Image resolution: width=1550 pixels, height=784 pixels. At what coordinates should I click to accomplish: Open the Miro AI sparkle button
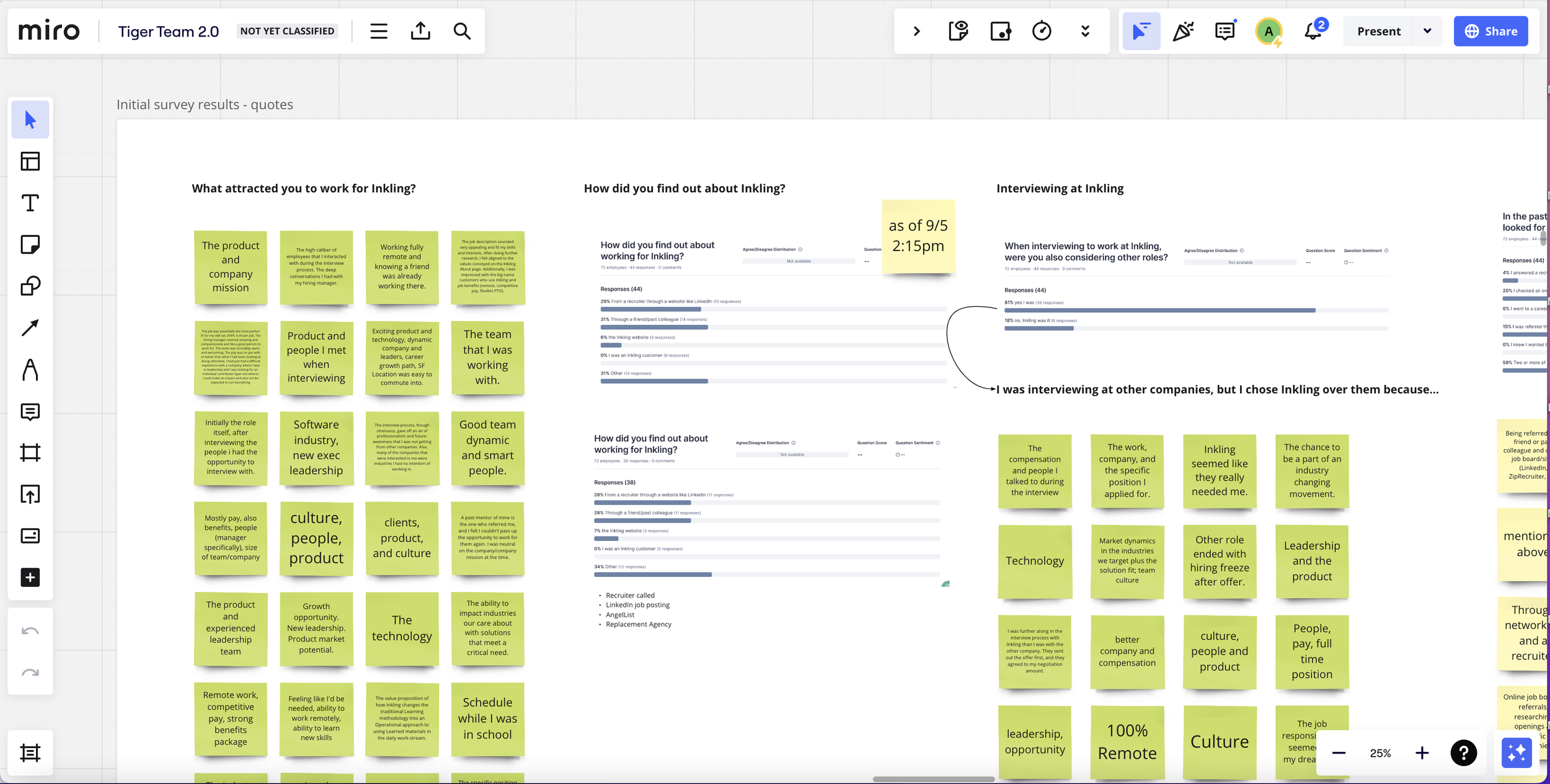click(x=1517, y=753)
